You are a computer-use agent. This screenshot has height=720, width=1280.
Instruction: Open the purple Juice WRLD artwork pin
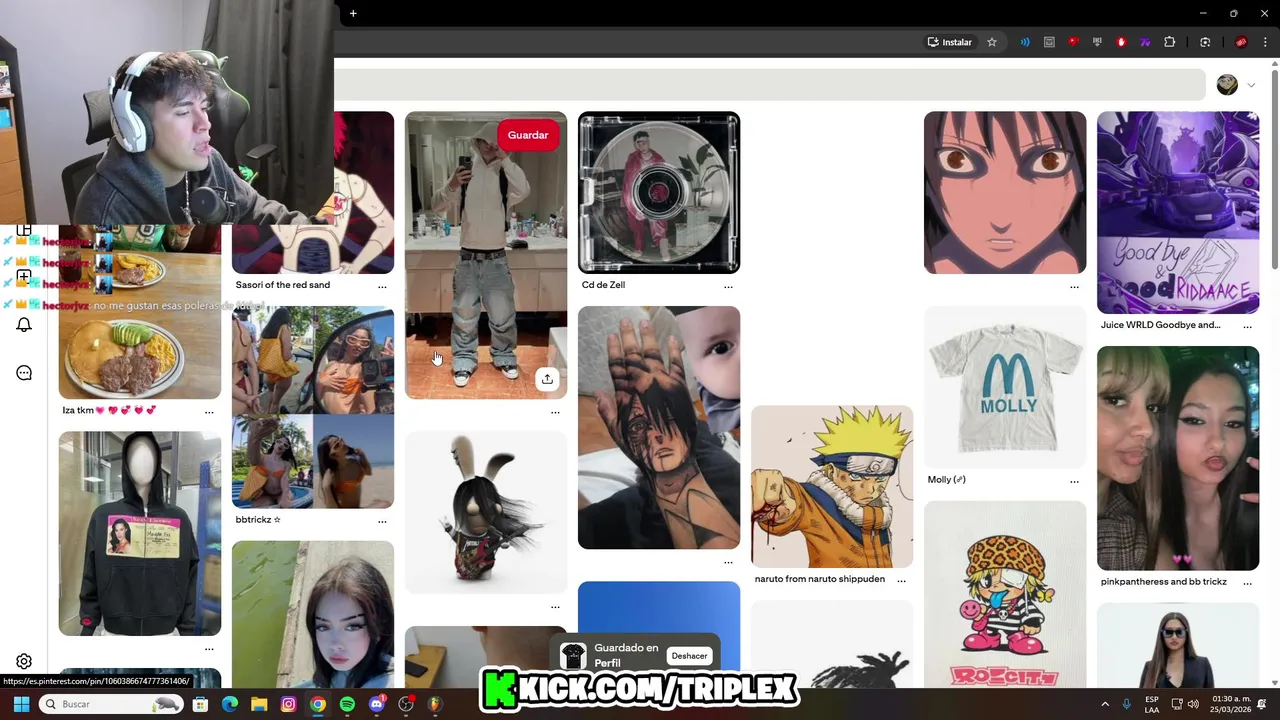coord(1178,212)
